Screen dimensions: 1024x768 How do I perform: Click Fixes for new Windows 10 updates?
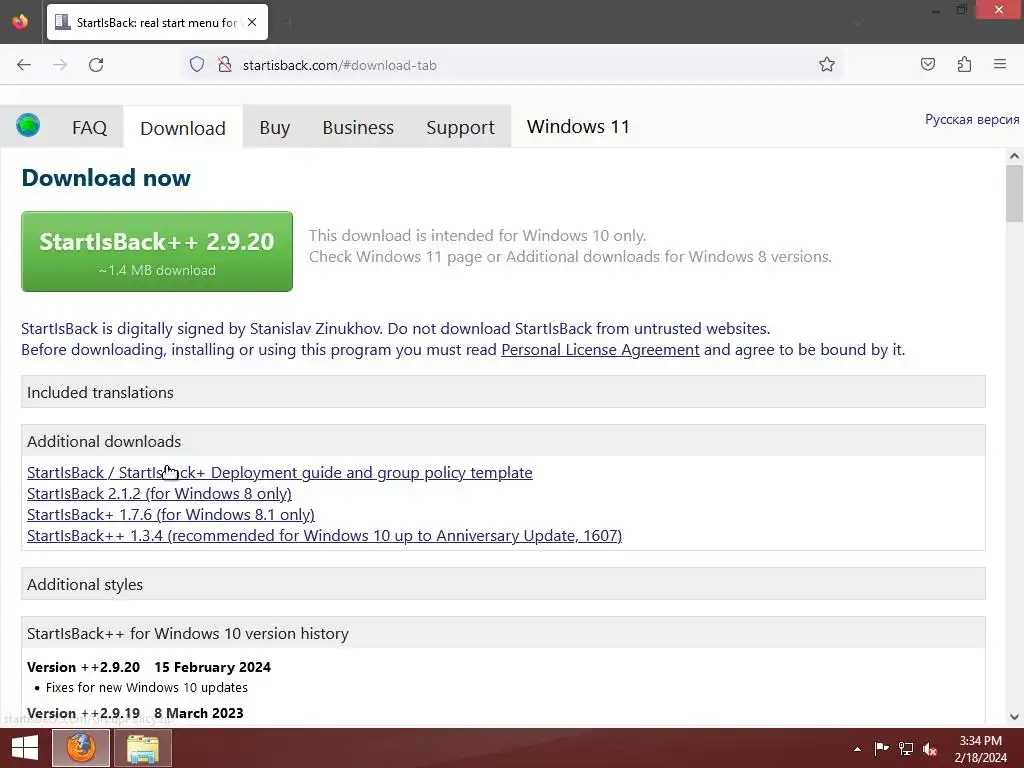[x=147, y=688]
